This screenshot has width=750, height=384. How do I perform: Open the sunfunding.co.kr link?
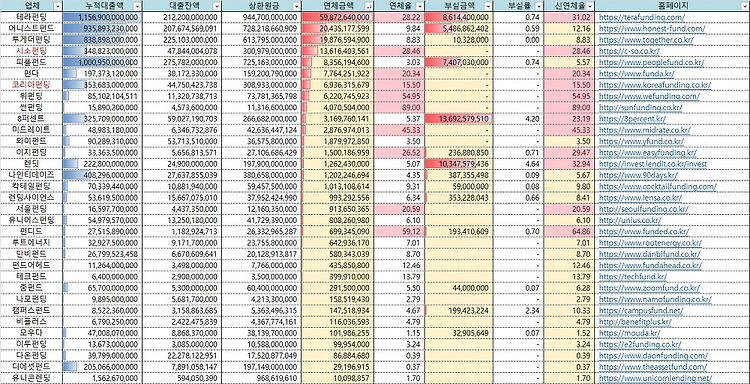pos(640,108)
